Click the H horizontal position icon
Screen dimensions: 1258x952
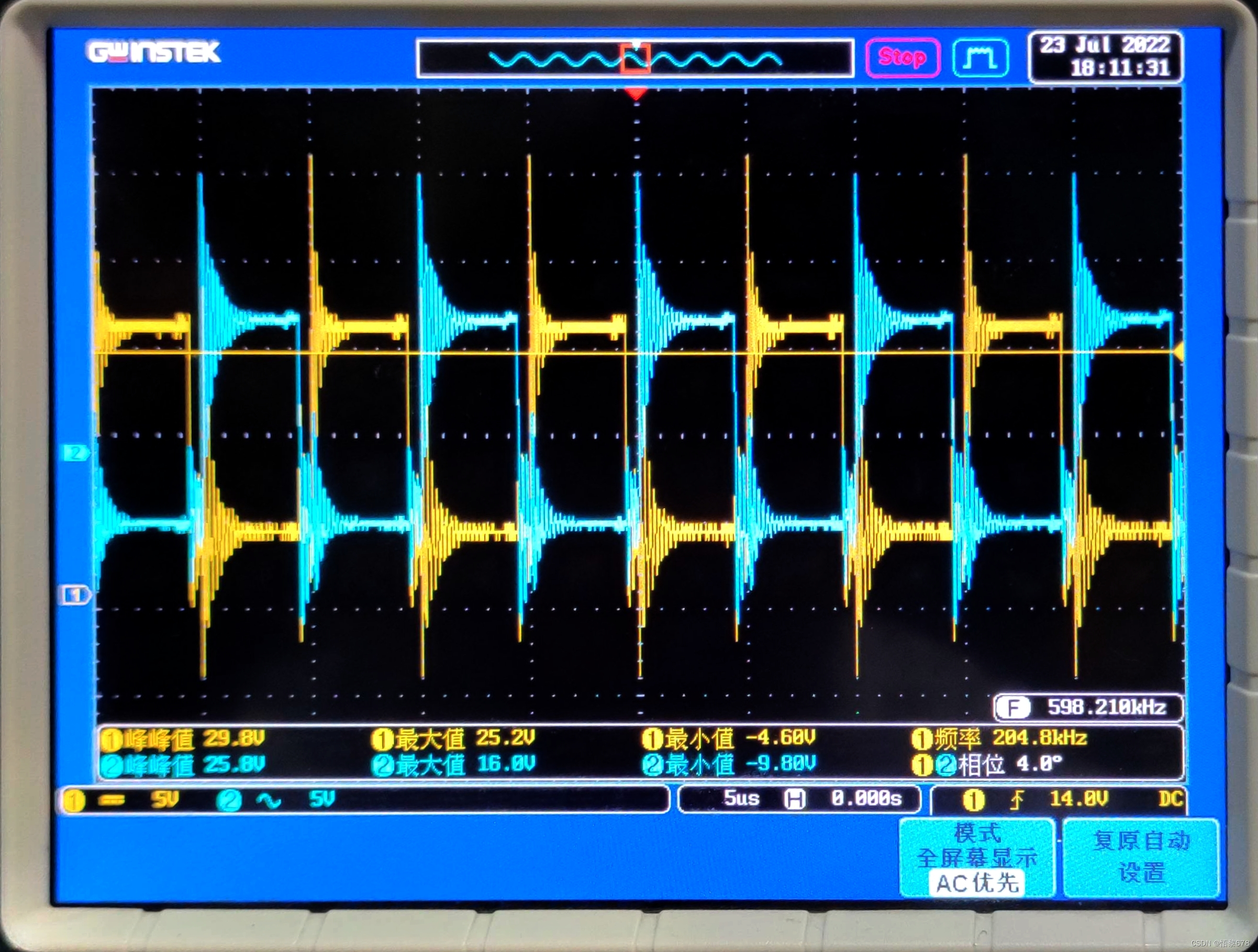click(x=794, y=799)
